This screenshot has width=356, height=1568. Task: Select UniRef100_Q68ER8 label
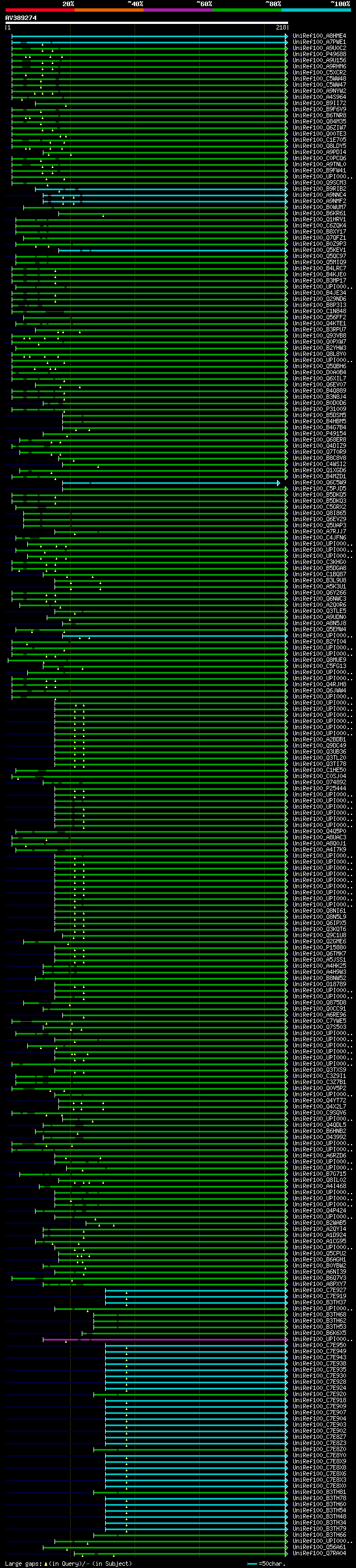click(x=319, y=439)
